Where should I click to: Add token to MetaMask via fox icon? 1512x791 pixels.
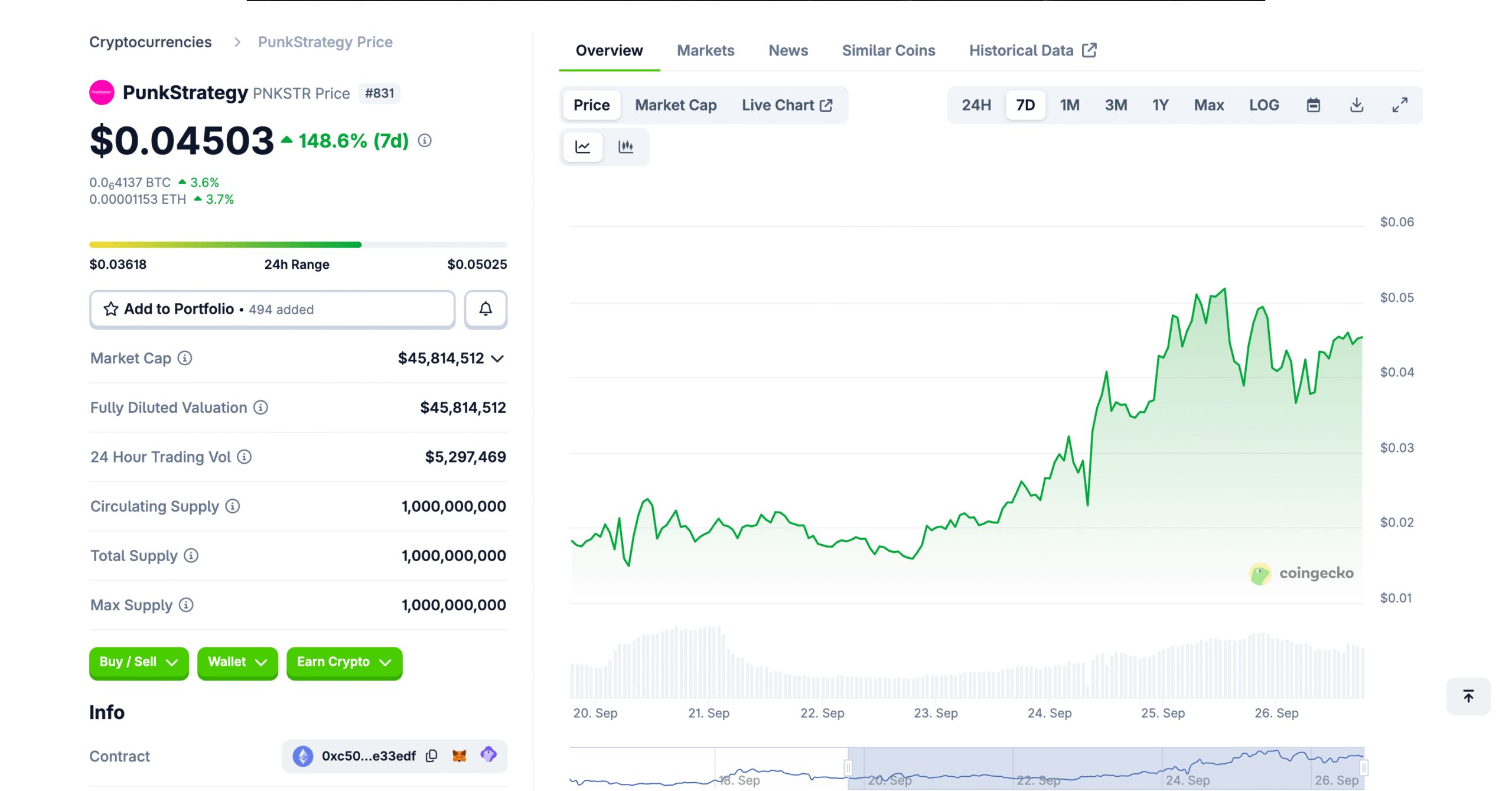(459, 756)
